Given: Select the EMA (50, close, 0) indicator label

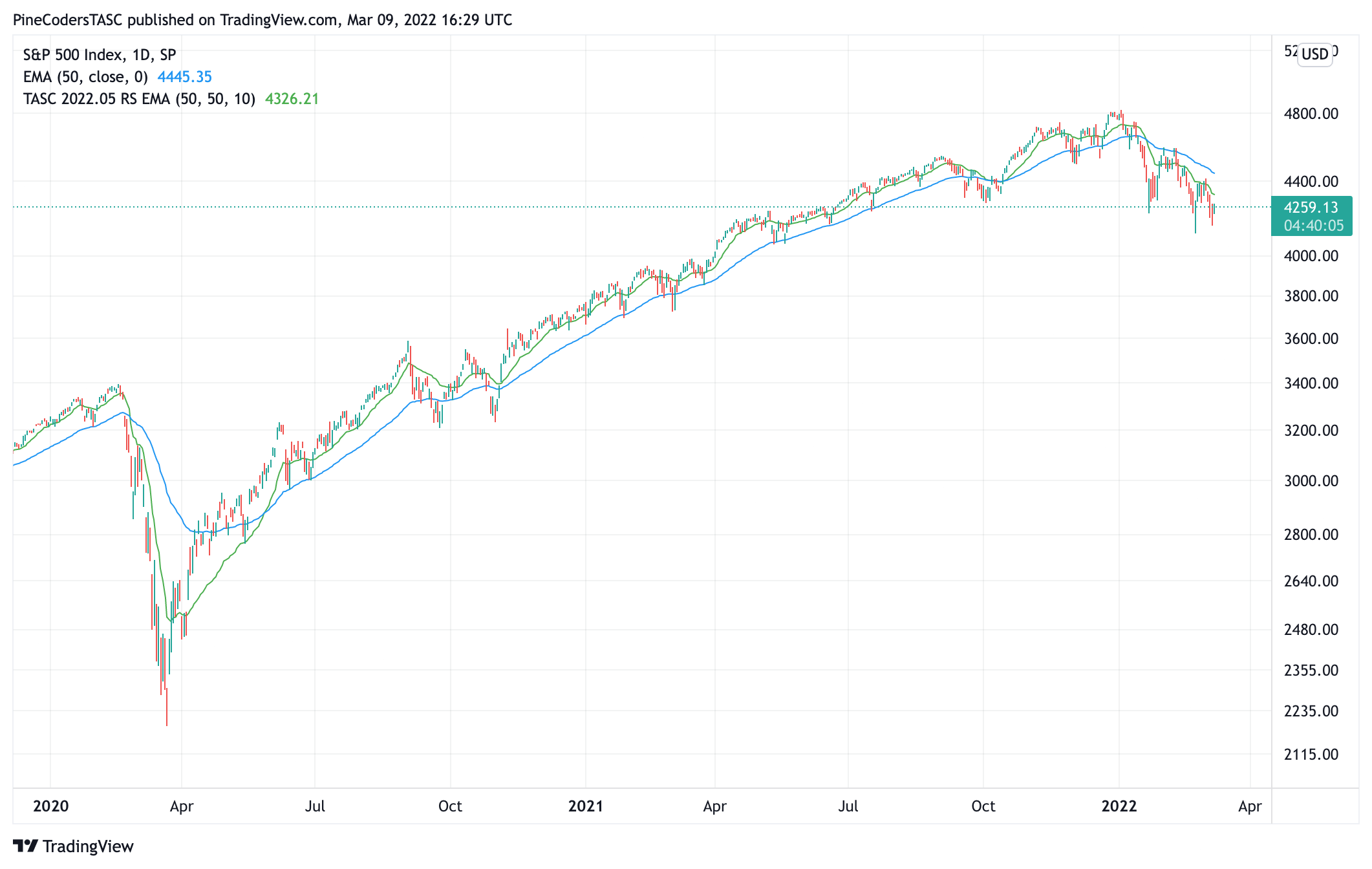Looking at the screenshot, I should tap(85, 77).
